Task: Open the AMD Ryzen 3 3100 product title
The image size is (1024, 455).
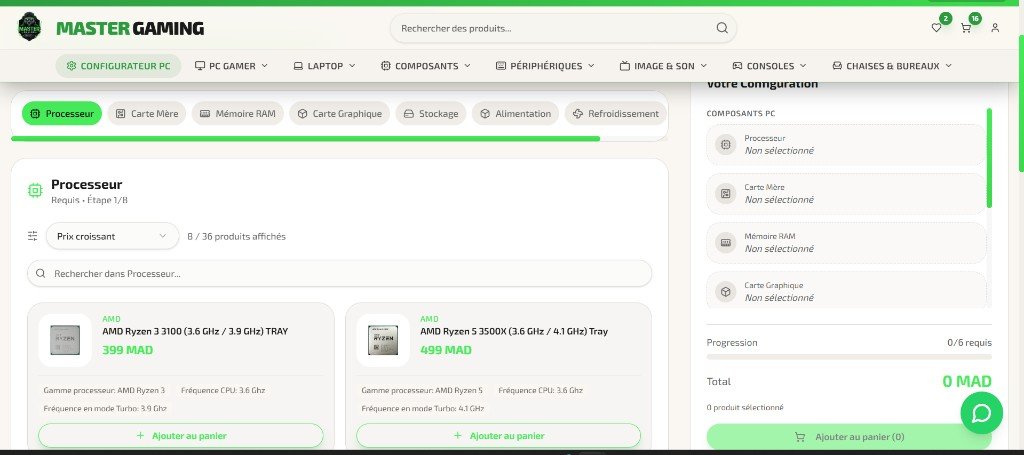Action: pyautogui.click(x=195, y=332)
